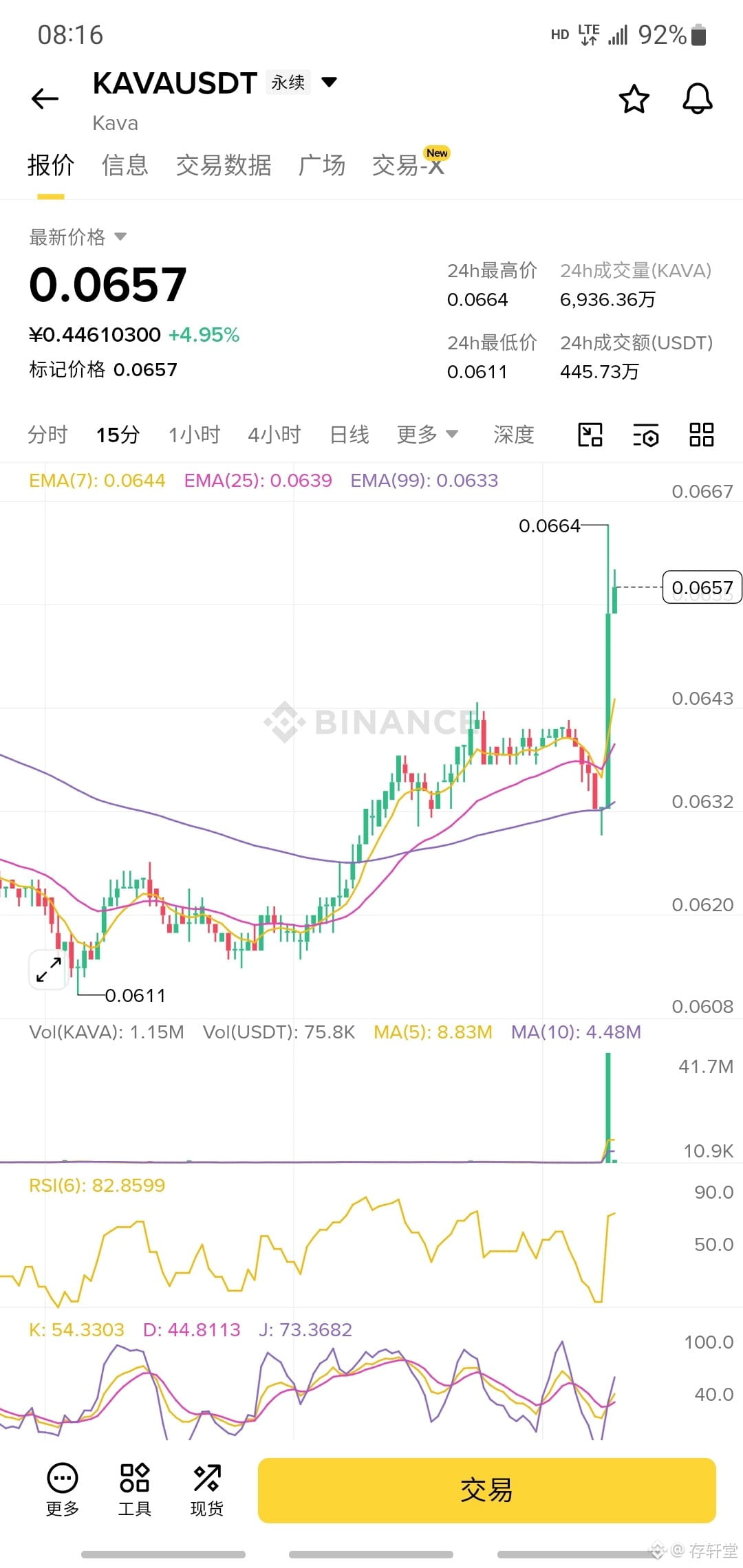
Task: Tap the 24h成交额 value 445.73万
Action: [599, 372]
